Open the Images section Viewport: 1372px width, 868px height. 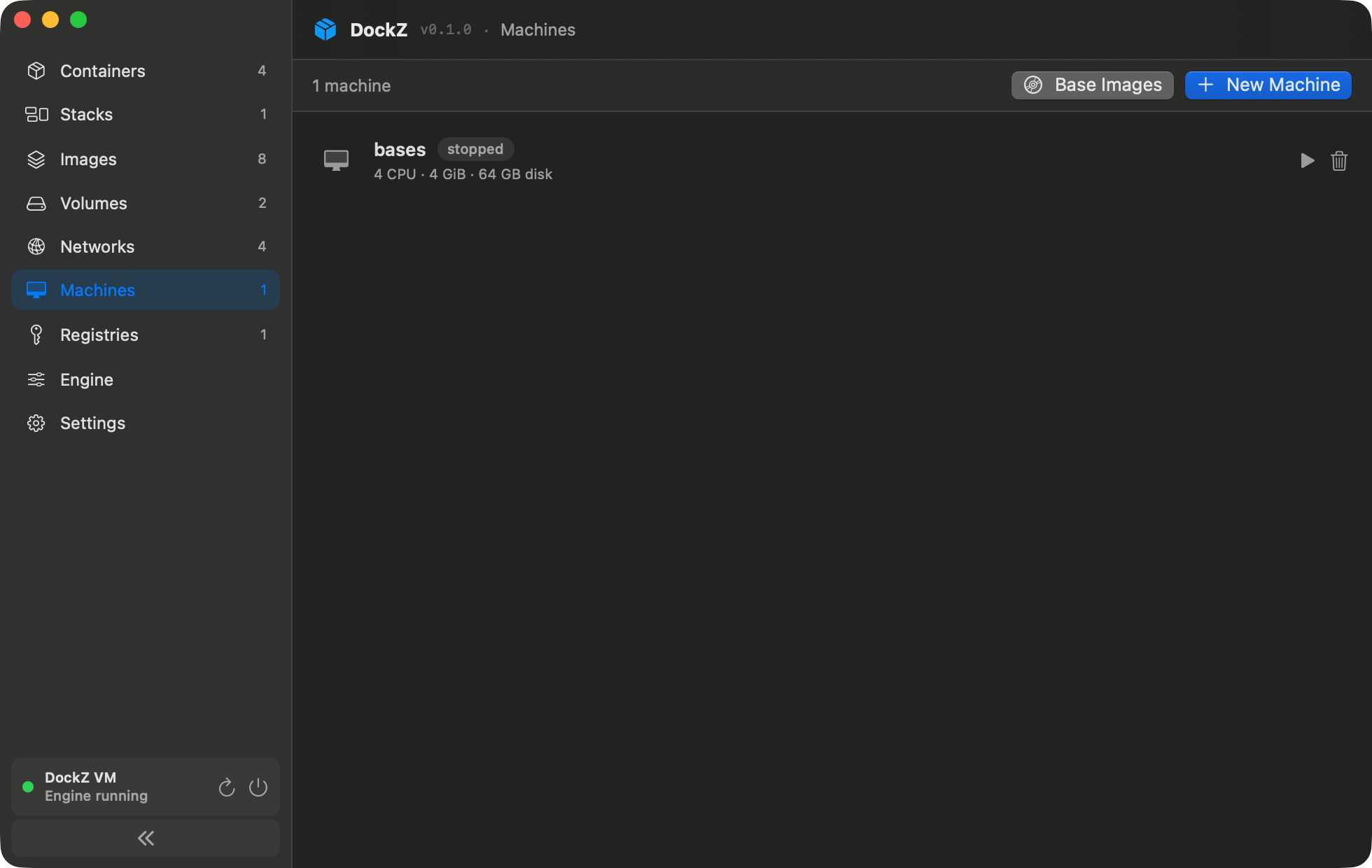tap(146, 159)
